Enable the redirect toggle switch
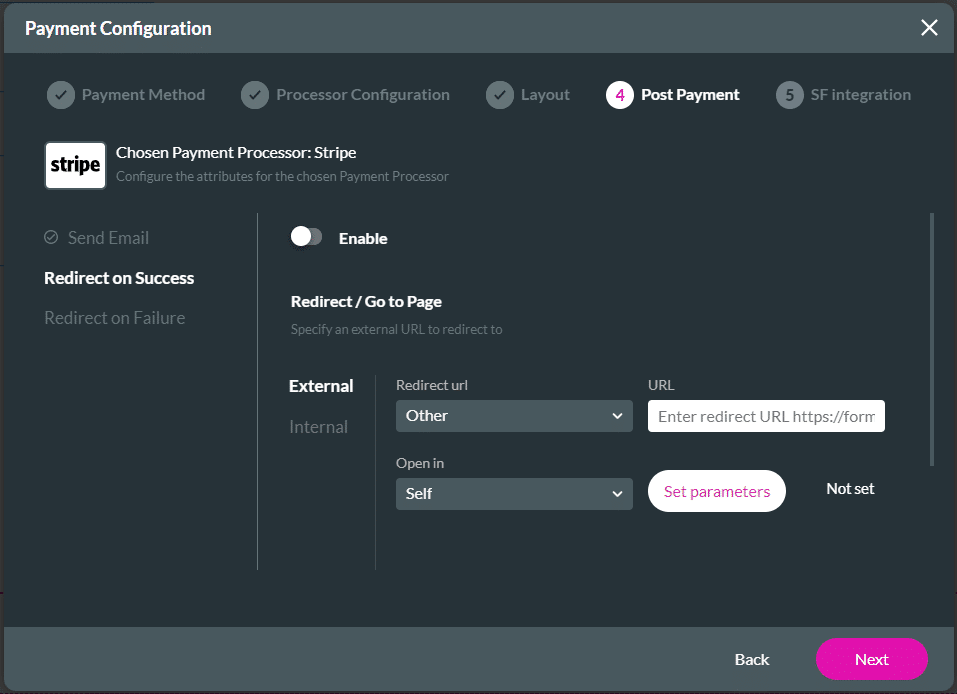 306,238
